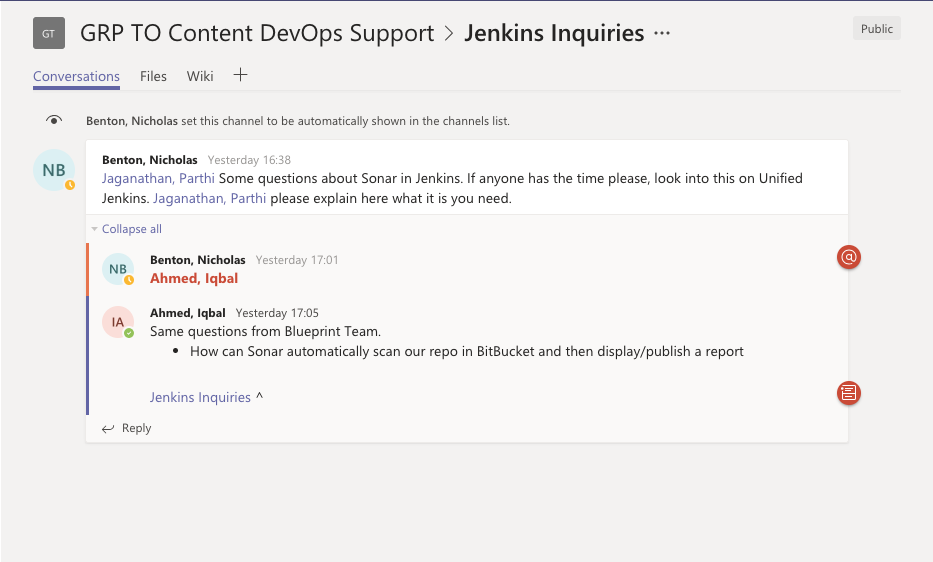Open the large NB avatar of Benton, Nicholas
Screen dimensions: 933x562
click(x=54, y=170)
